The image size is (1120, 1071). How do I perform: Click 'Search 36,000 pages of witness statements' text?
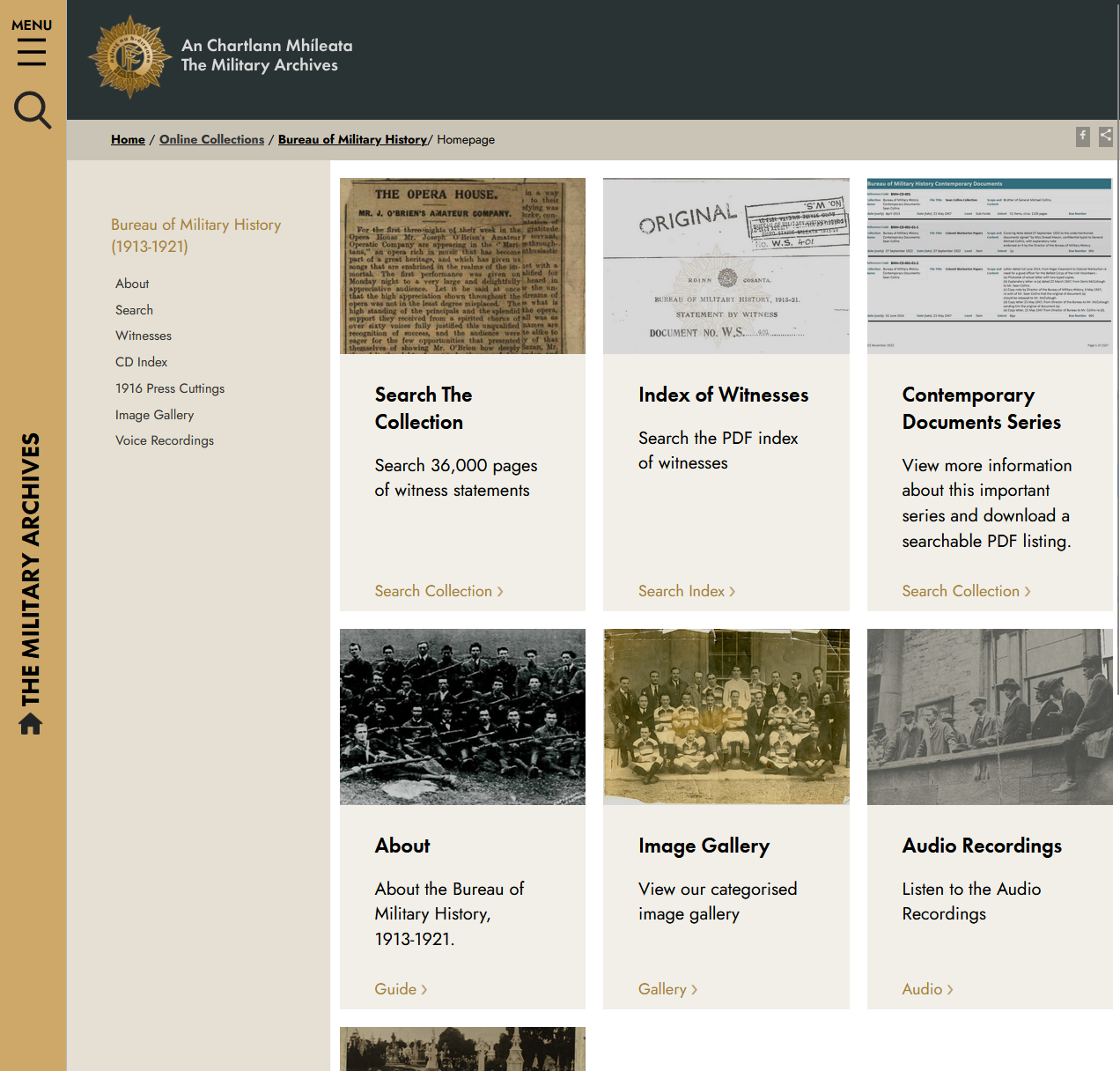455,477
